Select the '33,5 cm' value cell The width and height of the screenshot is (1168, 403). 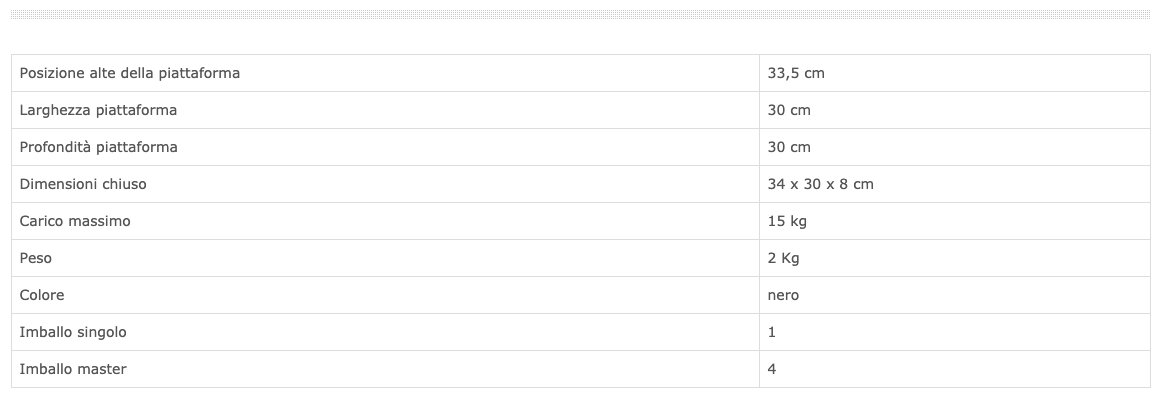(x=795, y=73)
